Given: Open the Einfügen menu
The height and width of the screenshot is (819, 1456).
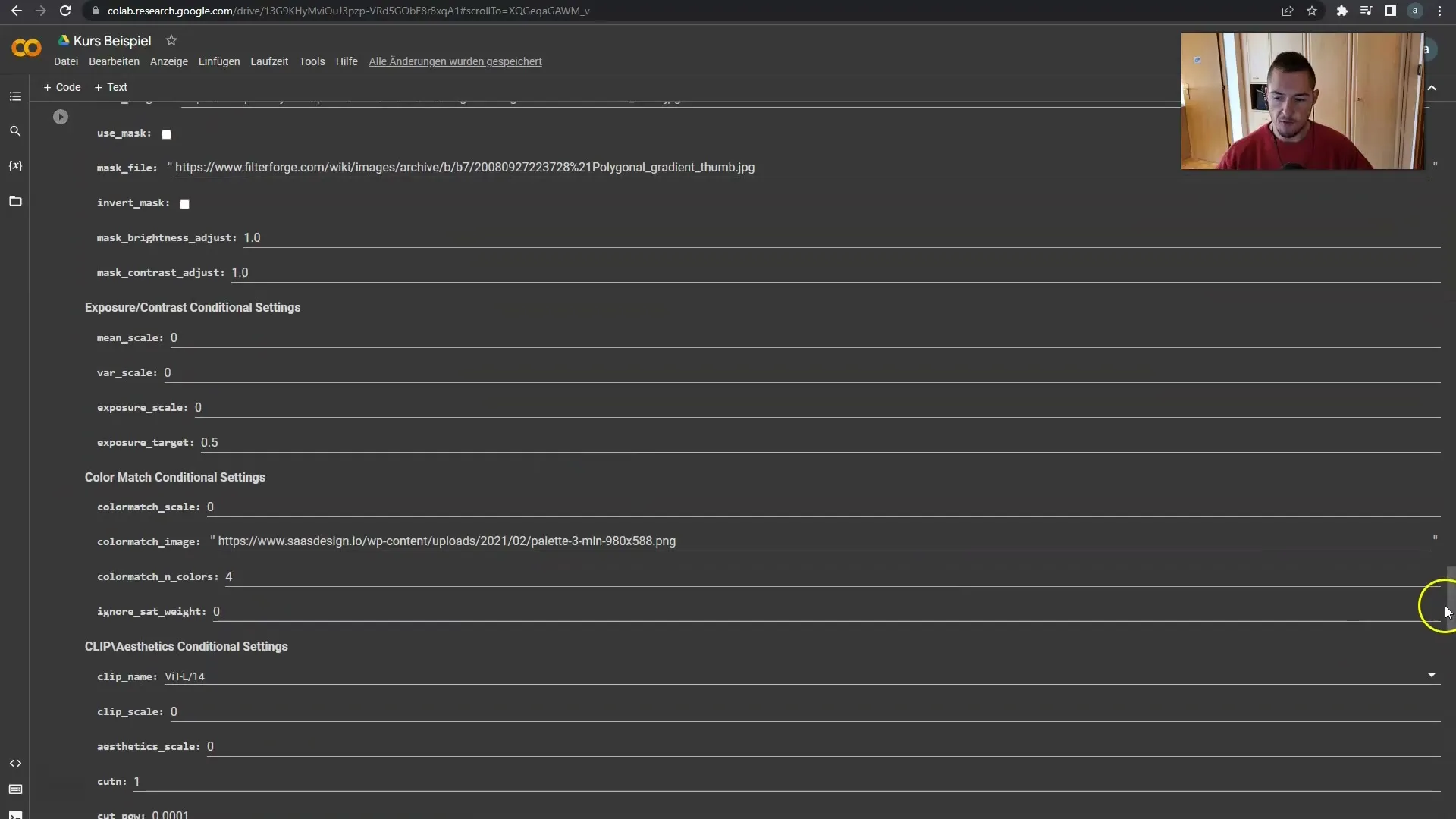Looking at the screenshot, I should point(219,61).
